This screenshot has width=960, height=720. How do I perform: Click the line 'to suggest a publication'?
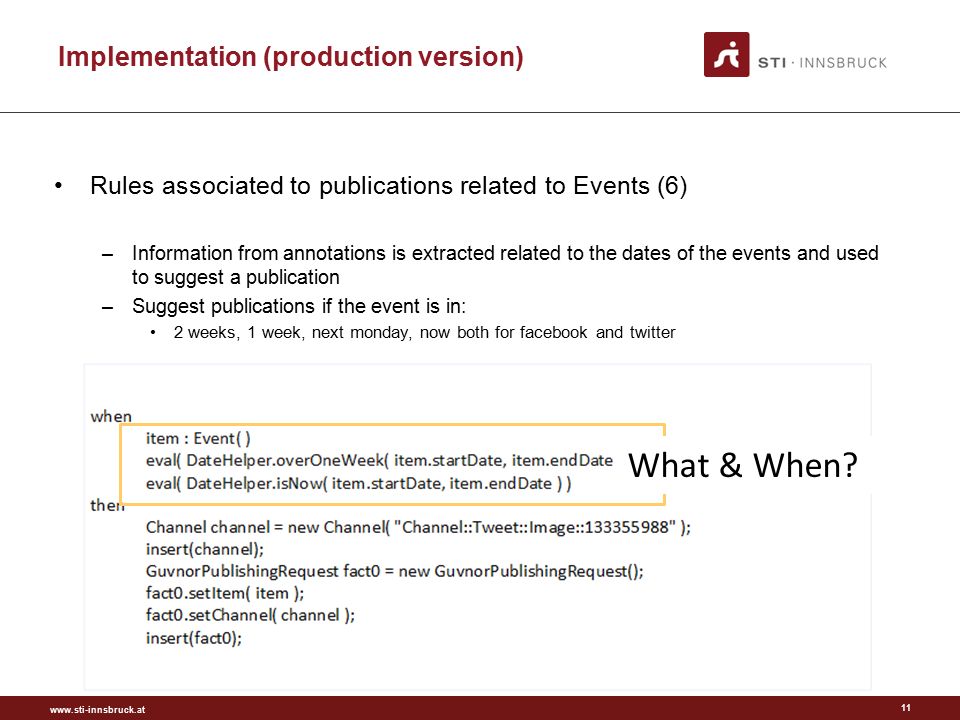pos(236,277)
